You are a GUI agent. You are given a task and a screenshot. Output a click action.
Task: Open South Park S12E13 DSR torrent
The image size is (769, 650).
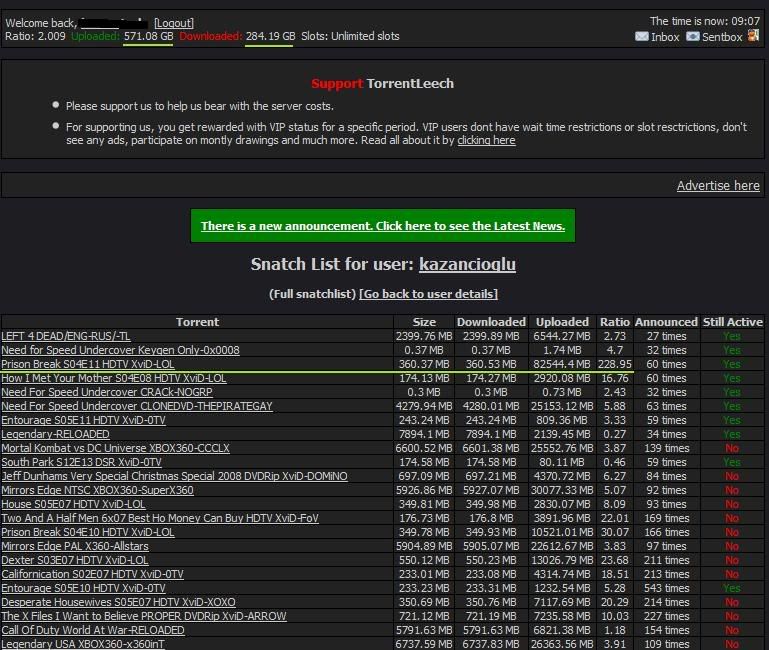click(x=82, y=463)
